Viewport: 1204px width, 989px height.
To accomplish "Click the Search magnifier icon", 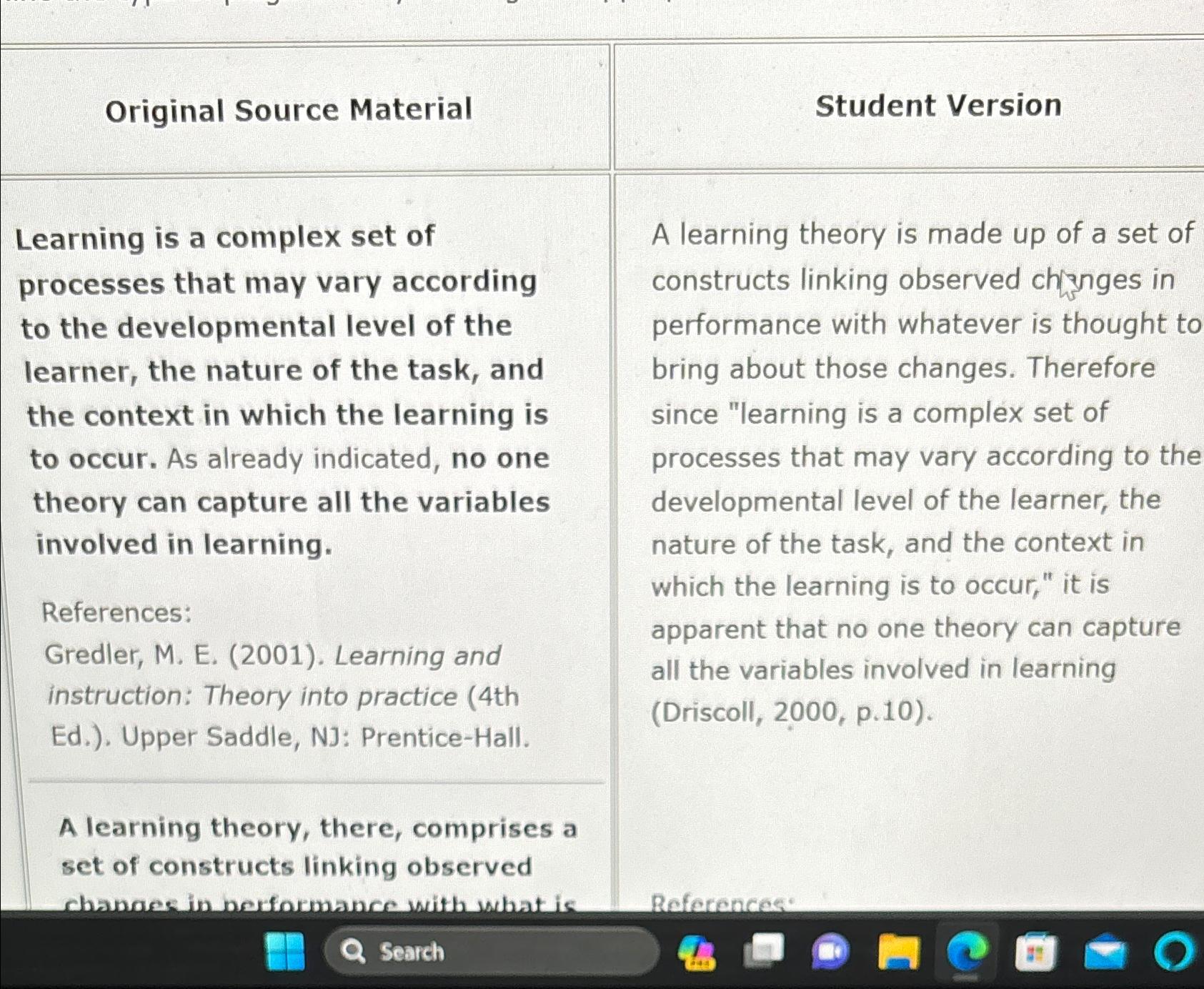I will pos(353,953).
